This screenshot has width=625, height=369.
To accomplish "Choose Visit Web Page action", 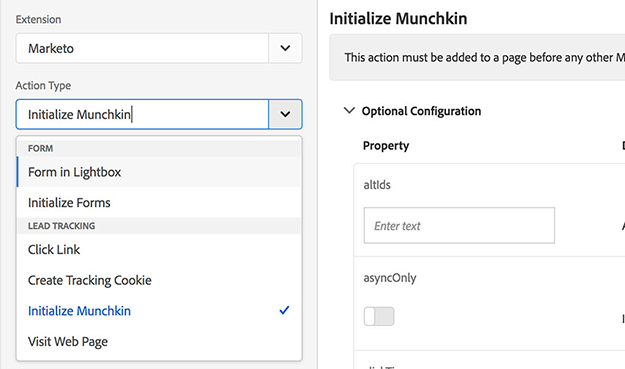I will click(x=159, y=342).
